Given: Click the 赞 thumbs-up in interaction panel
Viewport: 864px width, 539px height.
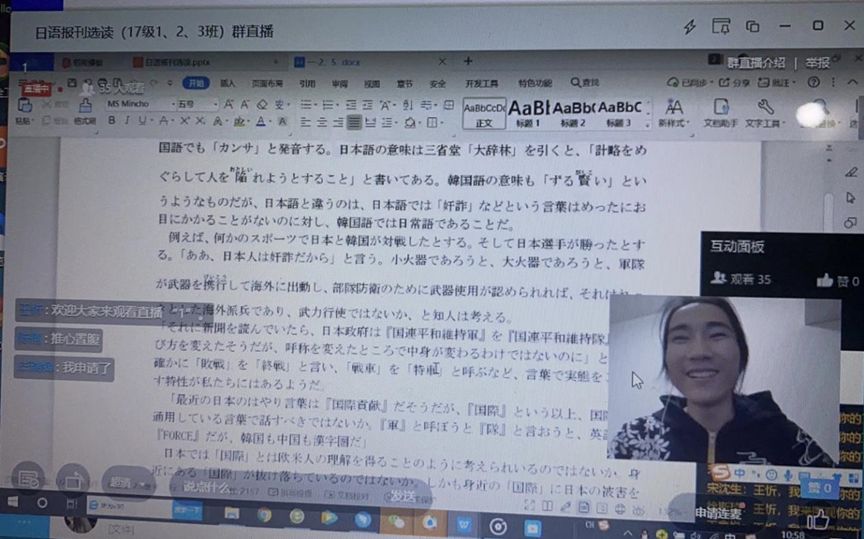Looking at the screenshot, I should (x=838, y=281).
